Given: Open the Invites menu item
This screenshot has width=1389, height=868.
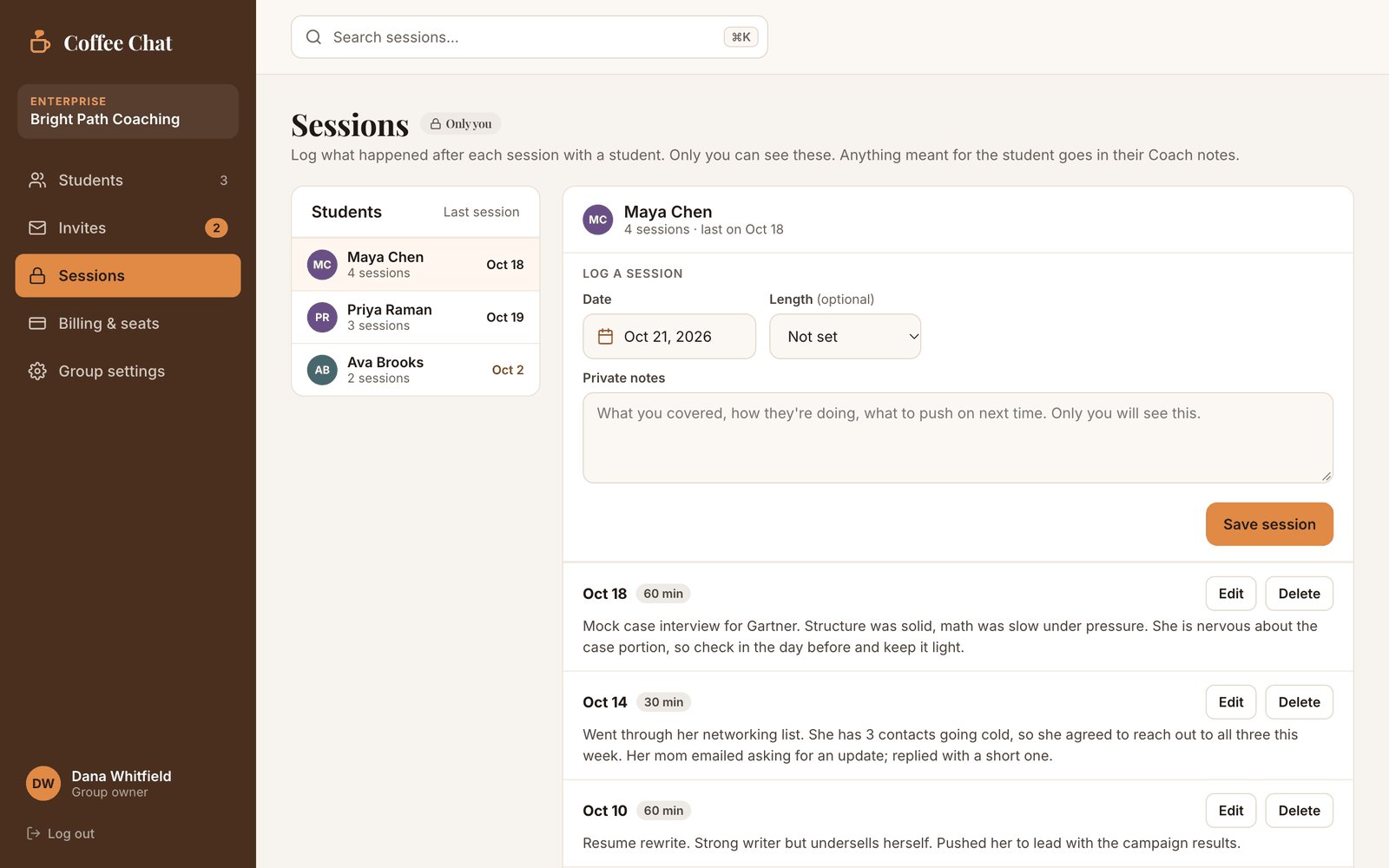Looking at the screenshot, I should coord(128,227).
